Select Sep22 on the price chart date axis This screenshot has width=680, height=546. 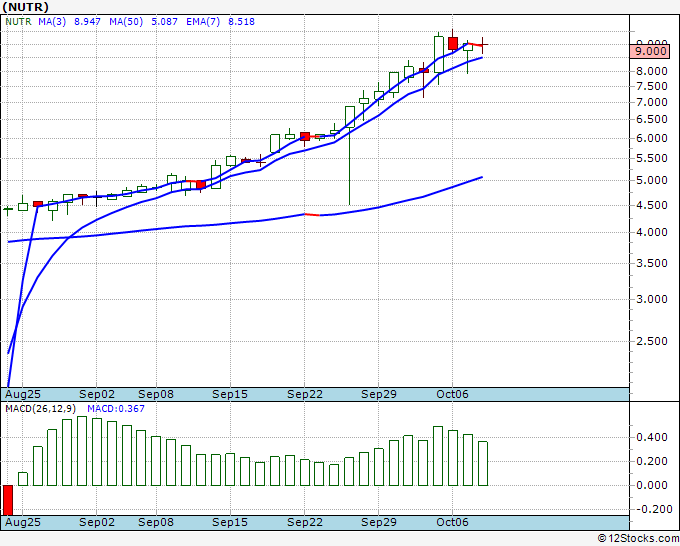pos(305,394)
